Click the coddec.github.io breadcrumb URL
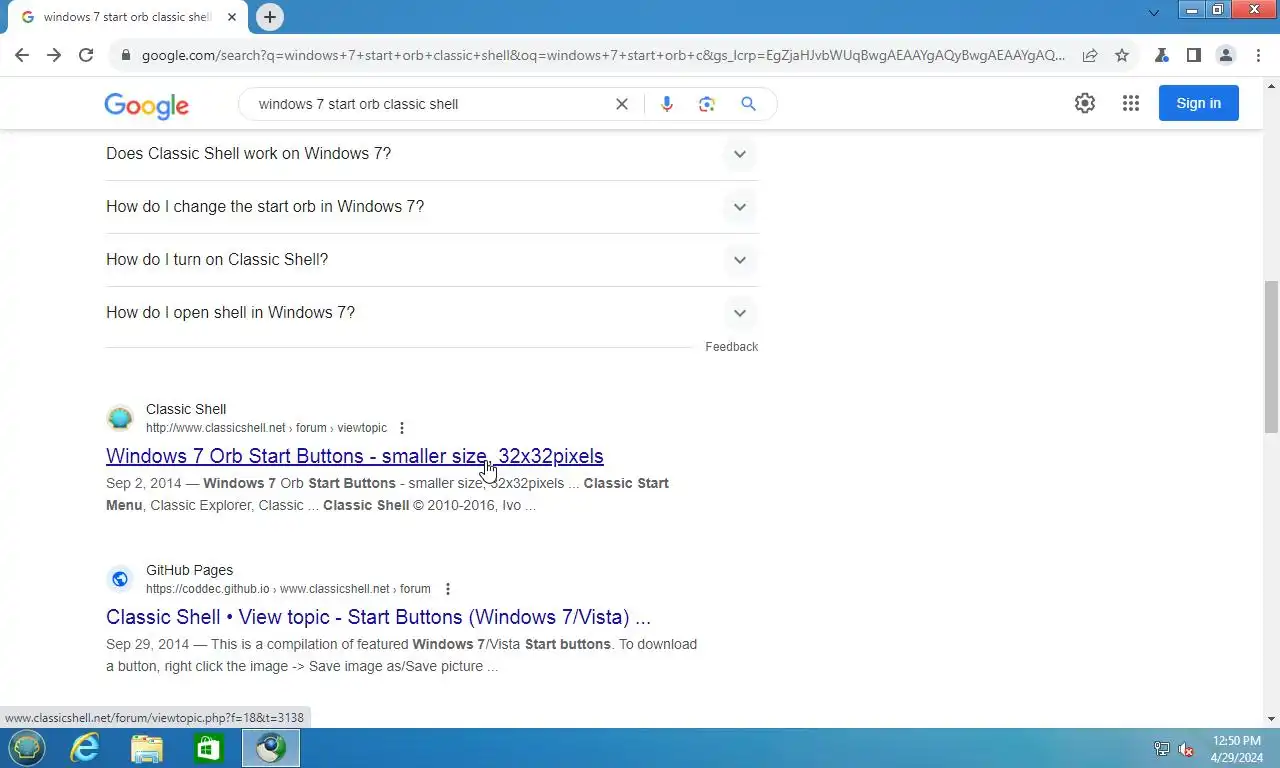This screenshot has height=768, width=1280. [x=288, y=589]
